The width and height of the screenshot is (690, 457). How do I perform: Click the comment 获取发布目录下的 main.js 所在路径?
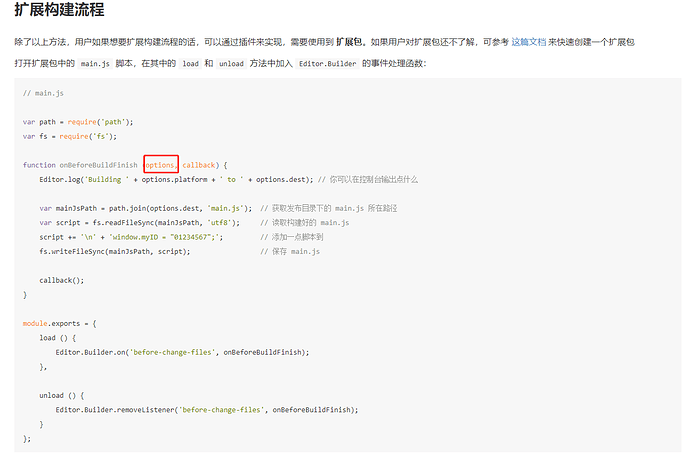tap(334, 208)
